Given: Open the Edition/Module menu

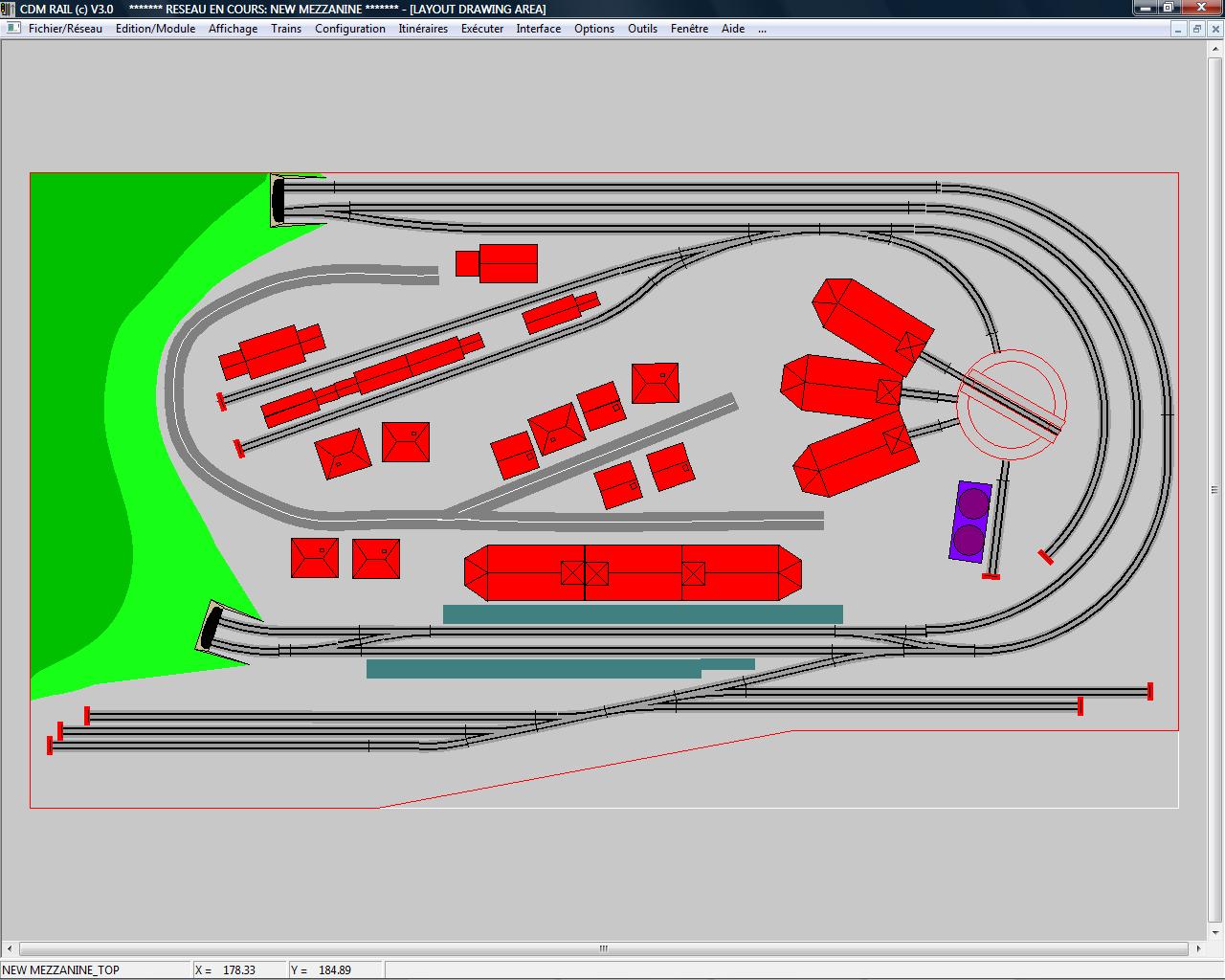Looking at the screenshot, I should click(x=155, y=29).
